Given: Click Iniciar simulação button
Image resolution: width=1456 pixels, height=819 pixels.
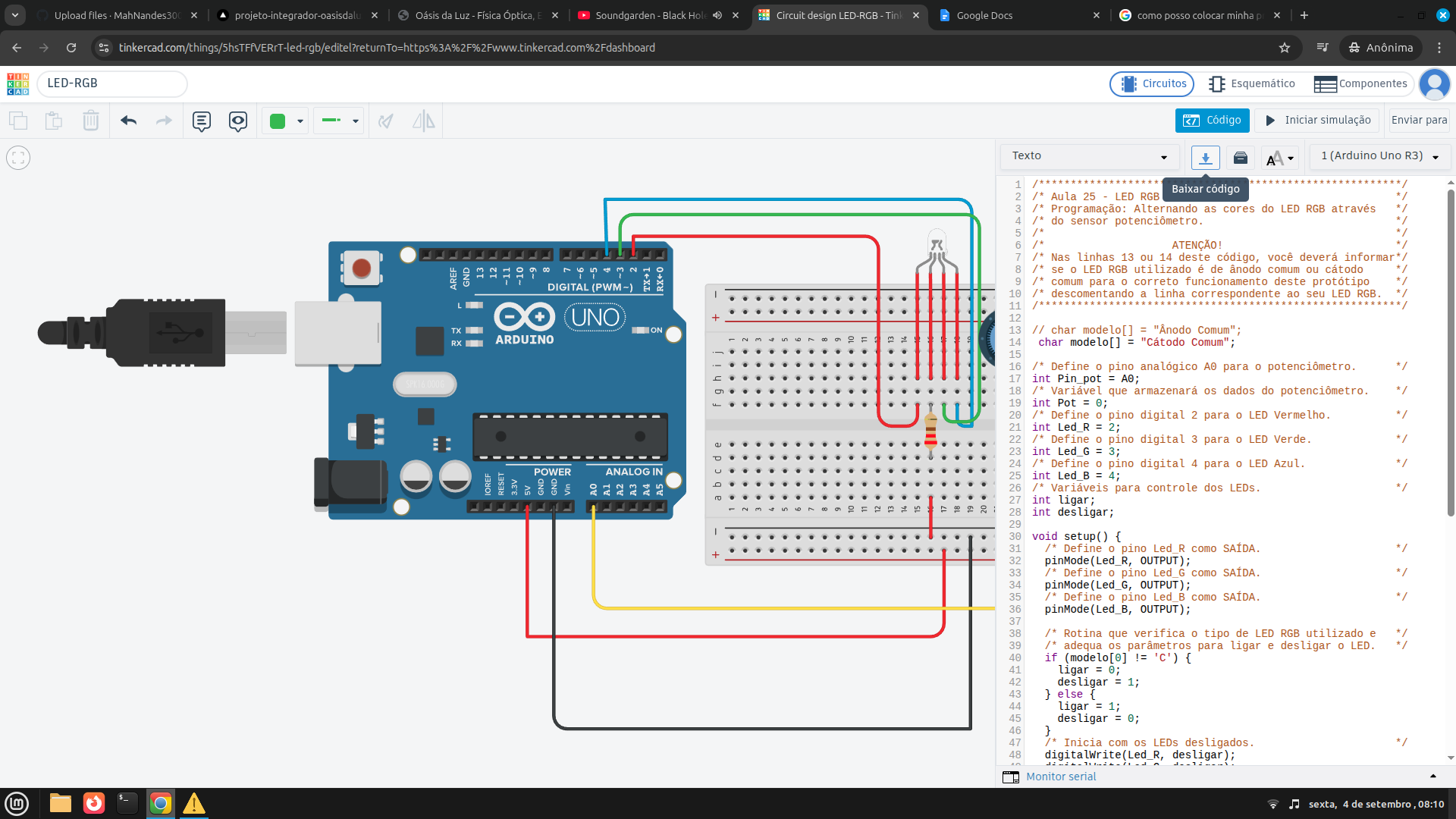Looking at the screenshot, I should (1319, 121).
